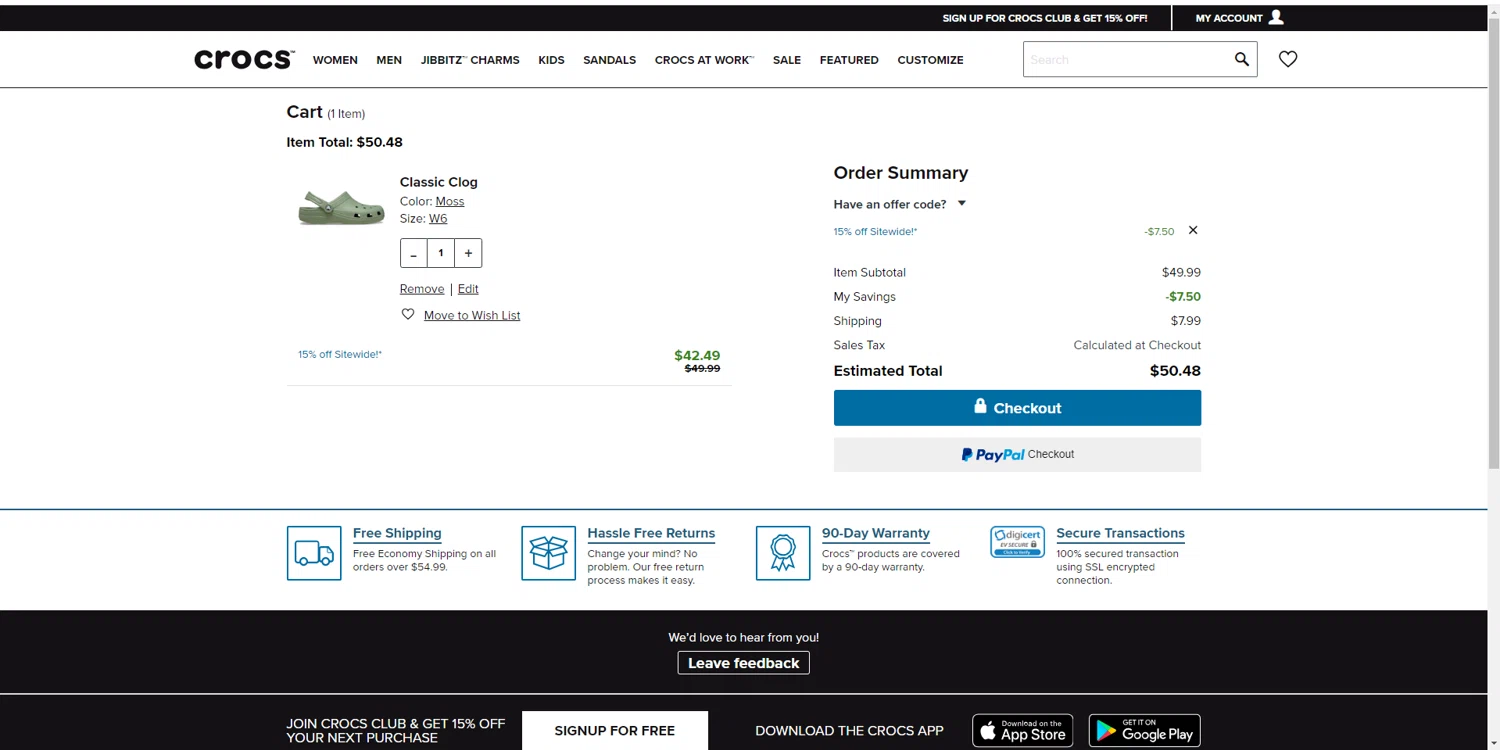
Task: Click the Estimated Total $50.48 value
Action: click(x=1175, y=371)
